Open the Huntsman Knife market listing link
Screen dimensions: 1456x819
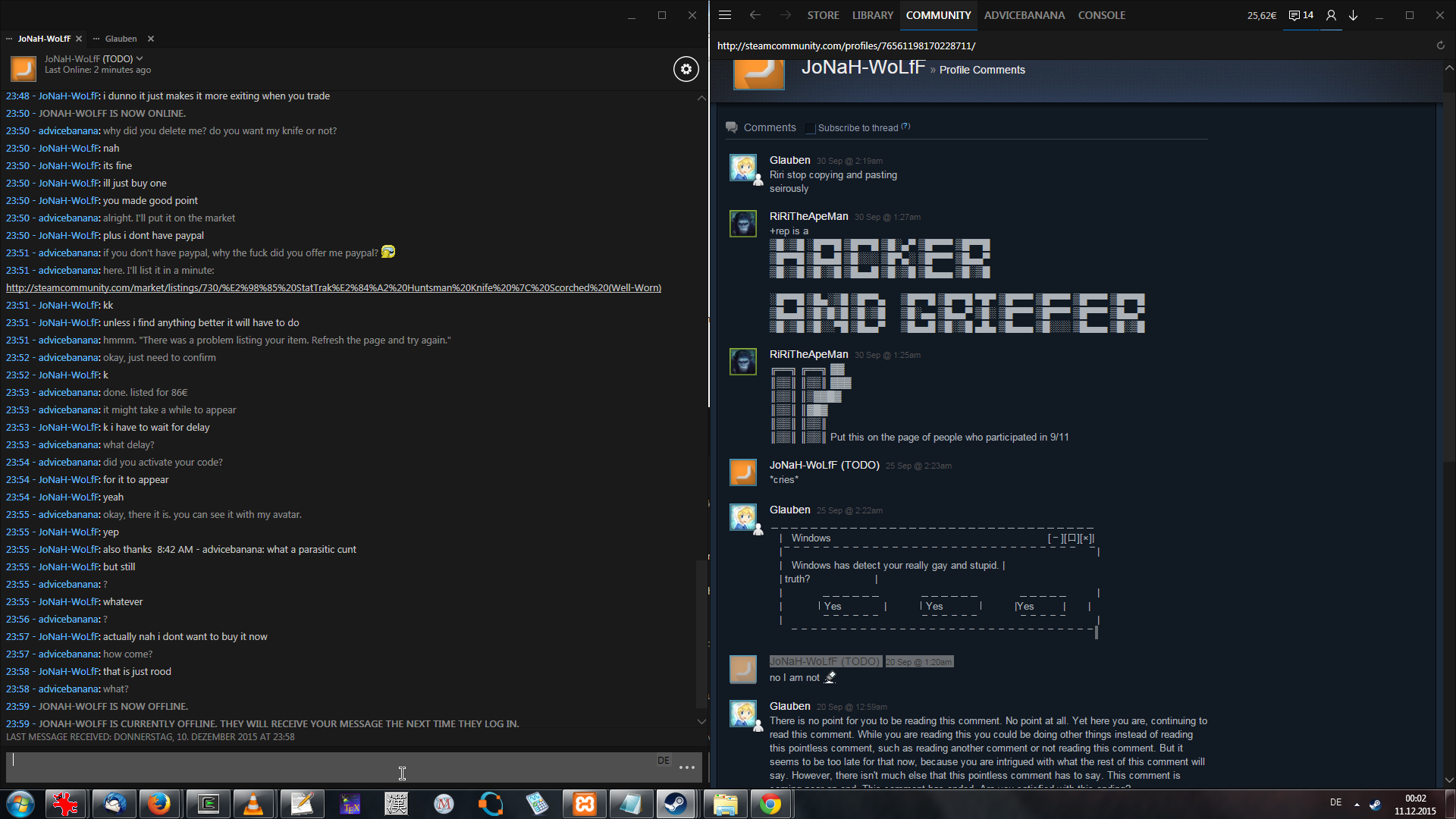334,288
